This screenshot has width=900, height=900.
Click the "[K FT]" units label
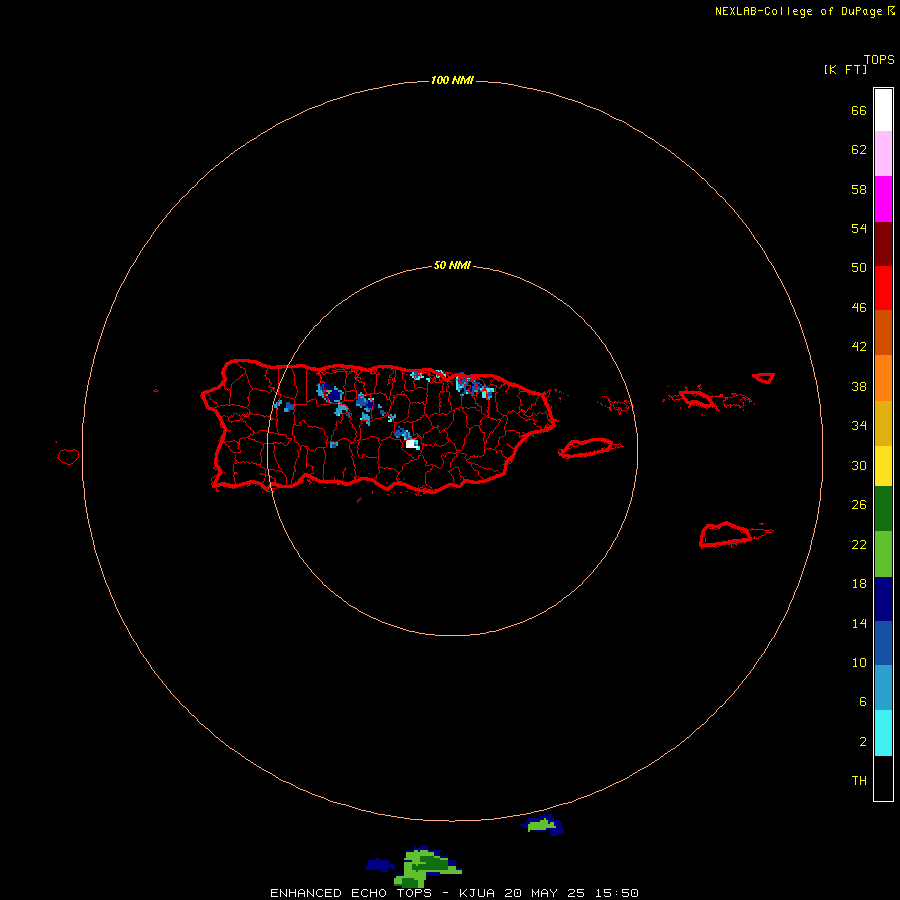point(845,69)
